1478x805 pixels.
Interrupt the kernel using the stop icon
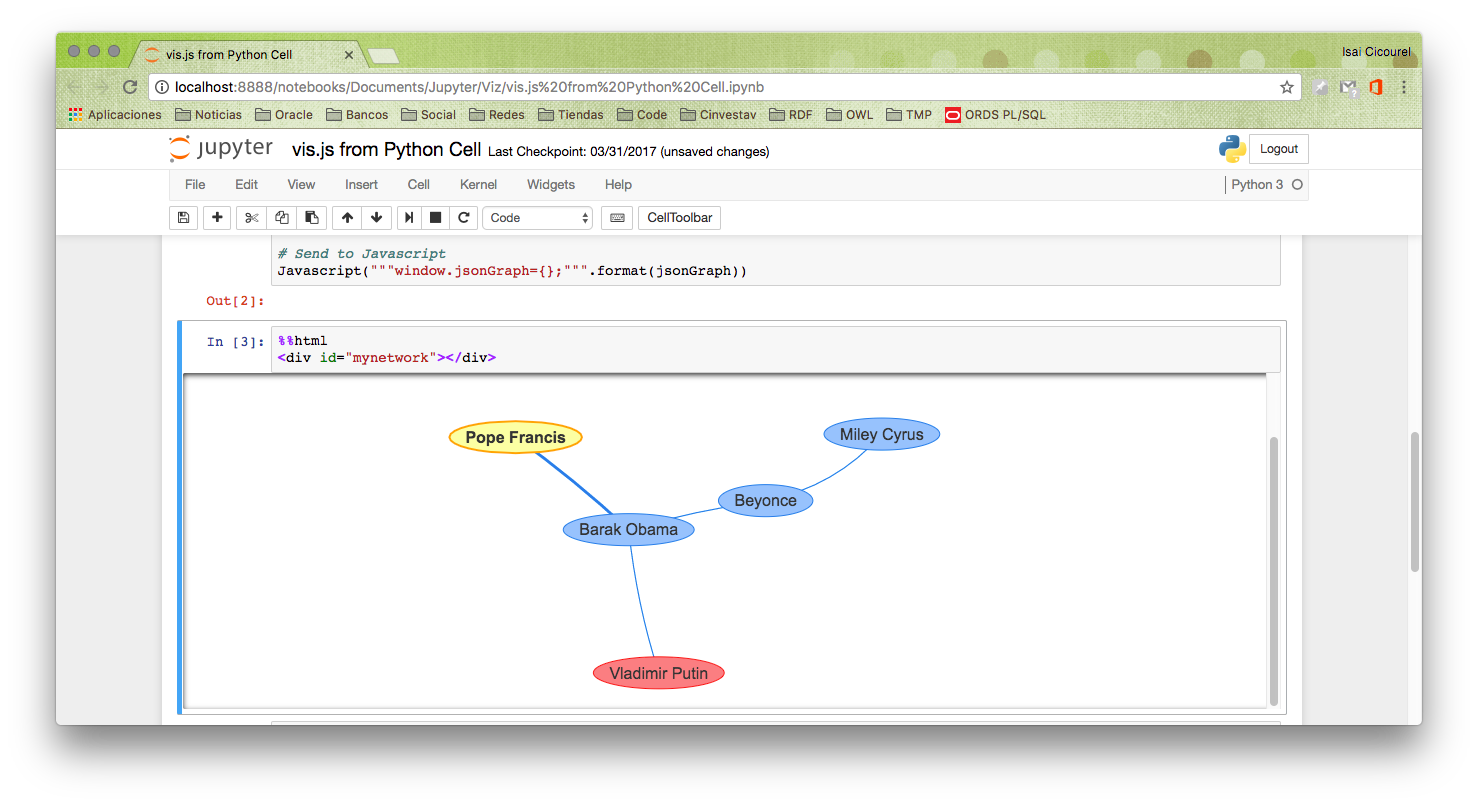[x=435, y=217]
